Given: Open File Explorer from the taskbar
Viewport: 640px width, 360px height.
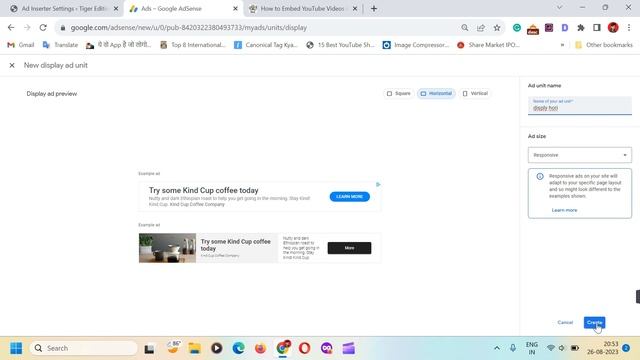Looking at the screenshot, I should coord(194,349).
